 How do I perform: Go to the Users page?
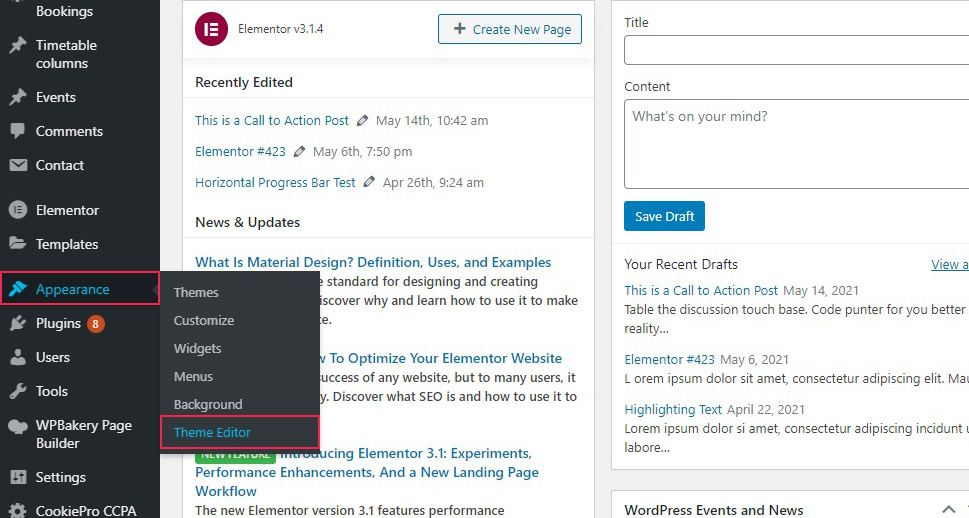click(x=53, y=357)
